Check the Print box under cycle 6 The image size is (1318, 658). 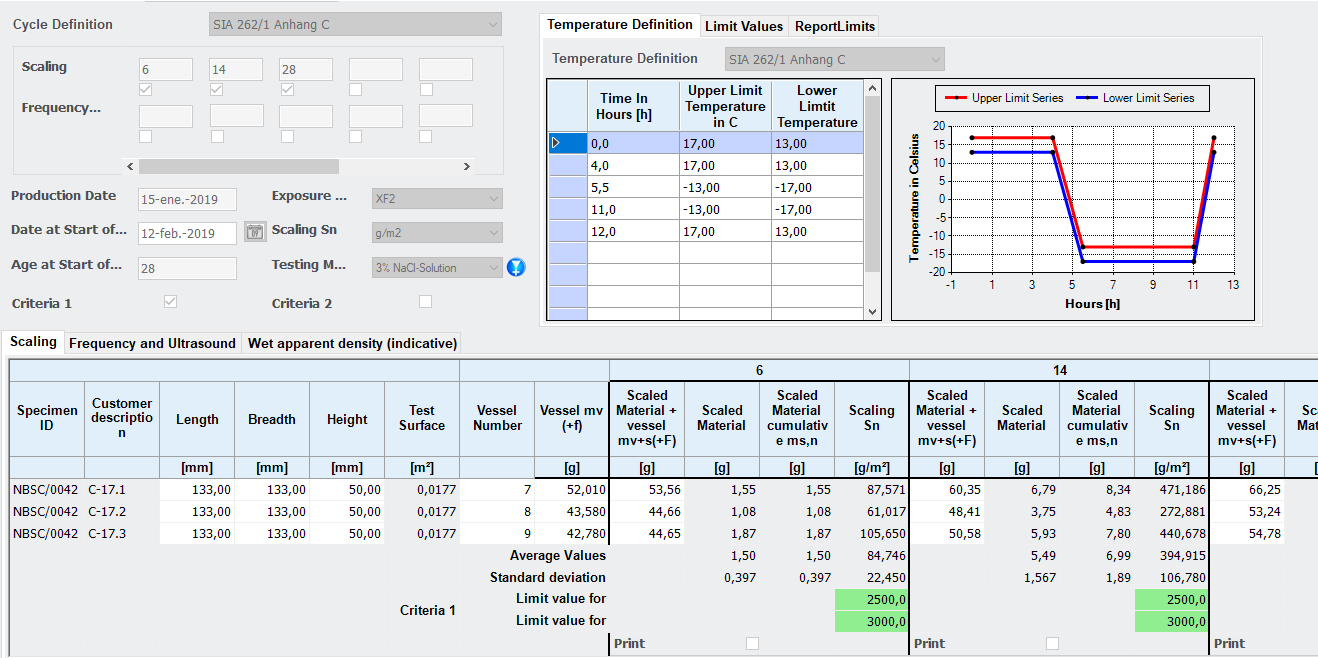752,643
